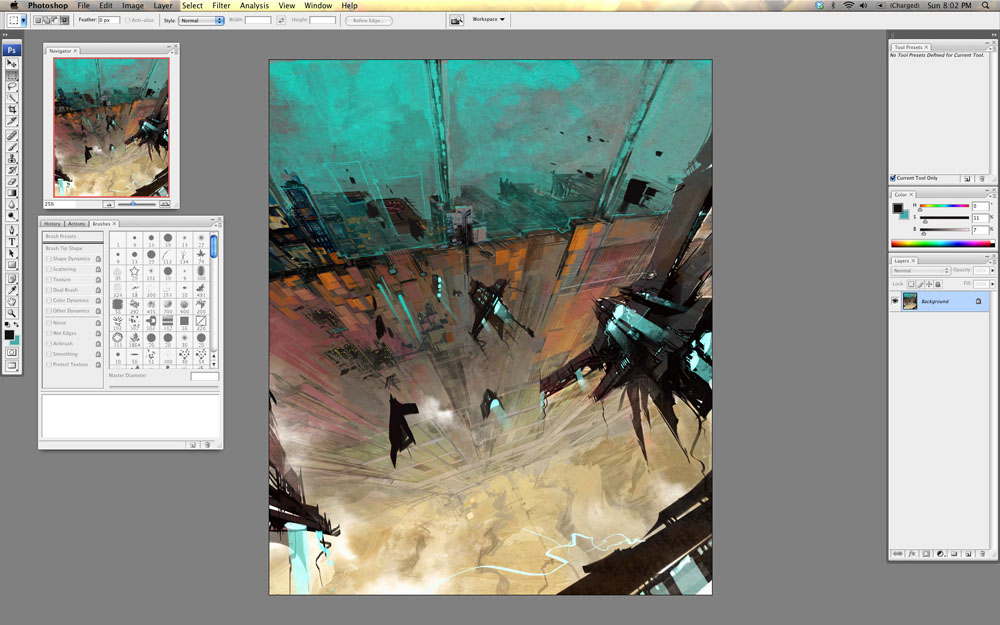Click the foreground color swatch in Color panel

click(897, 208)
